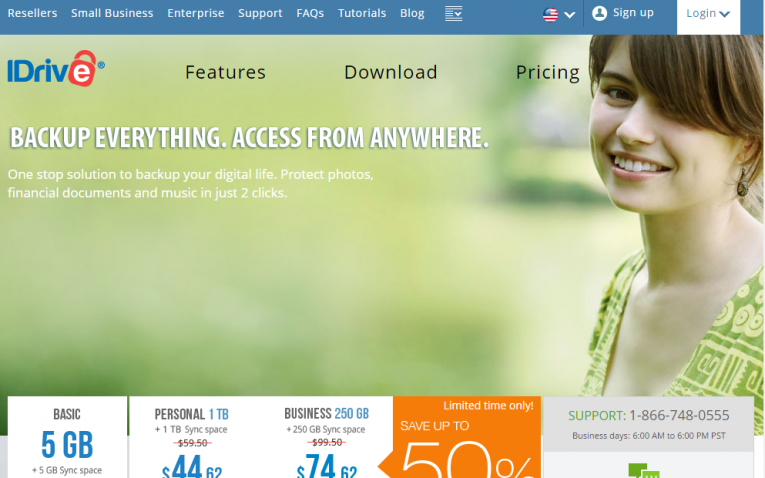Open the Resellers link
The height and width of the screenshot is (478, 765).
pos(32,13)
